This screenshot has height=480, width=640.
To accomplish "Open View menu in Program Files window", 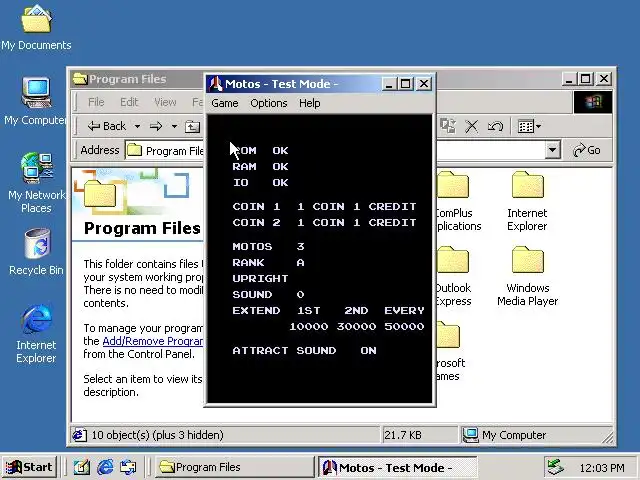I will [165, 102].
